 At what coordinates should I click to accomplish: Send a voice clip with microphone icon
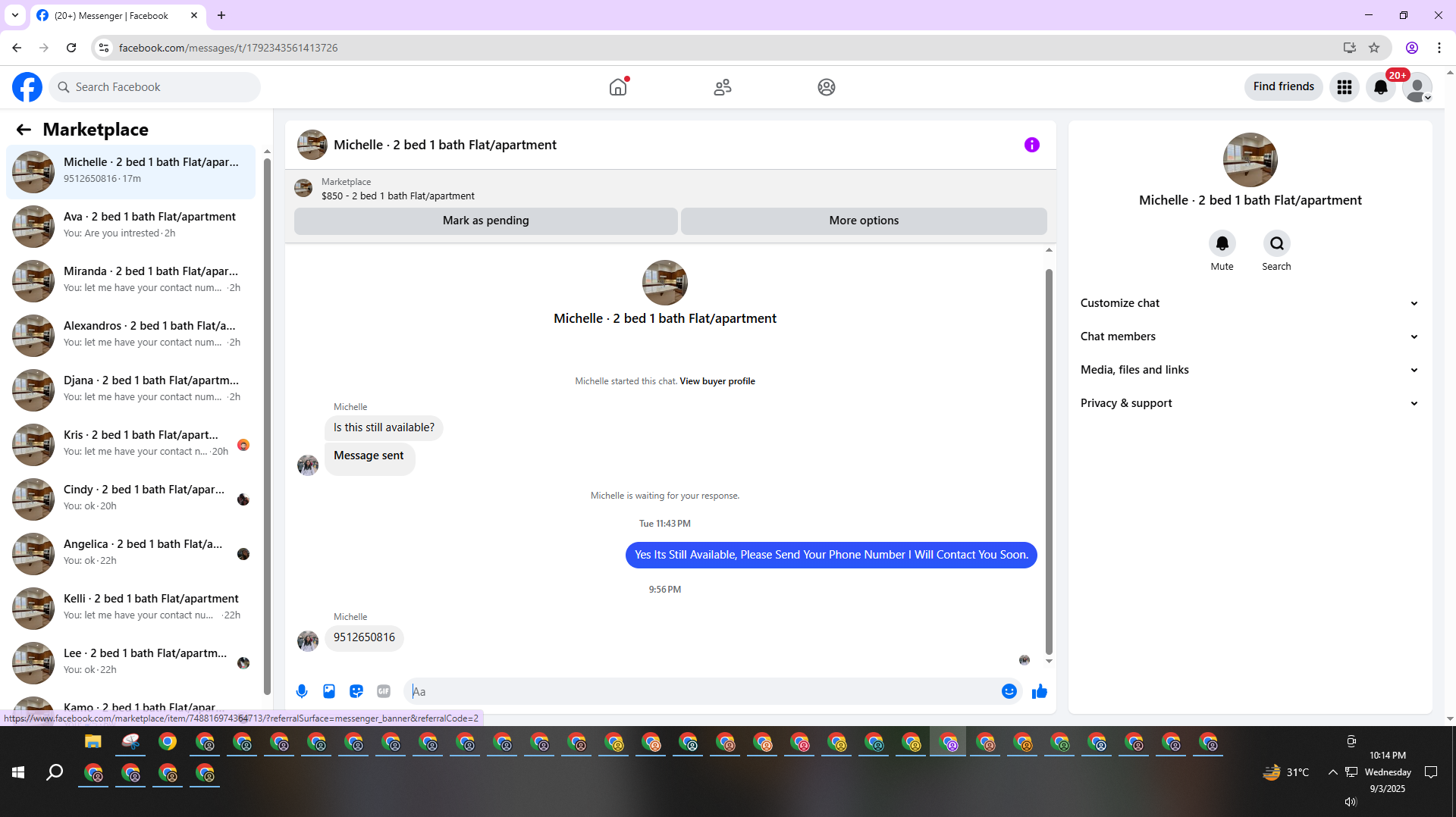302,691
